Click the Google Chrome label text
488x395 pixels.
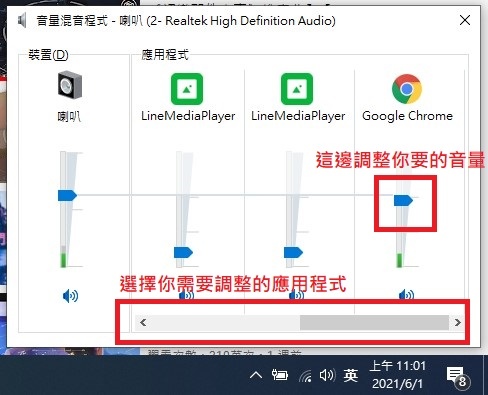(407, 116)
